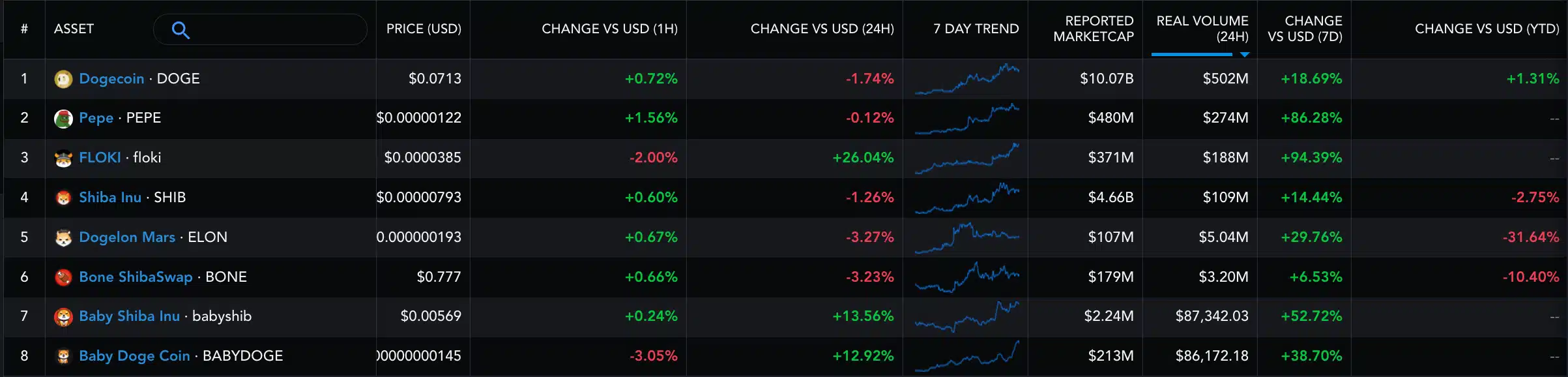
Task: Toggle sort arrow under Real Volume (24H)
Action: [1244, 55]
